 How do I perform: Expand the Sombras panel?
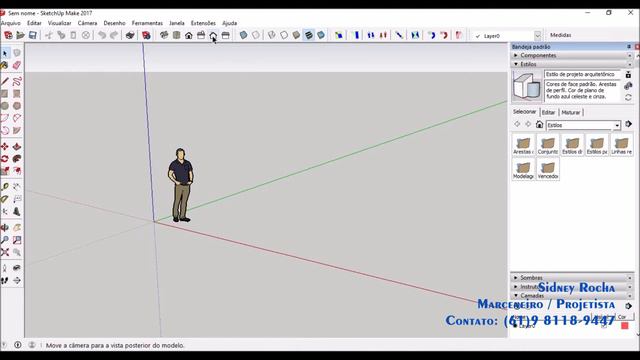pos(571,278)
